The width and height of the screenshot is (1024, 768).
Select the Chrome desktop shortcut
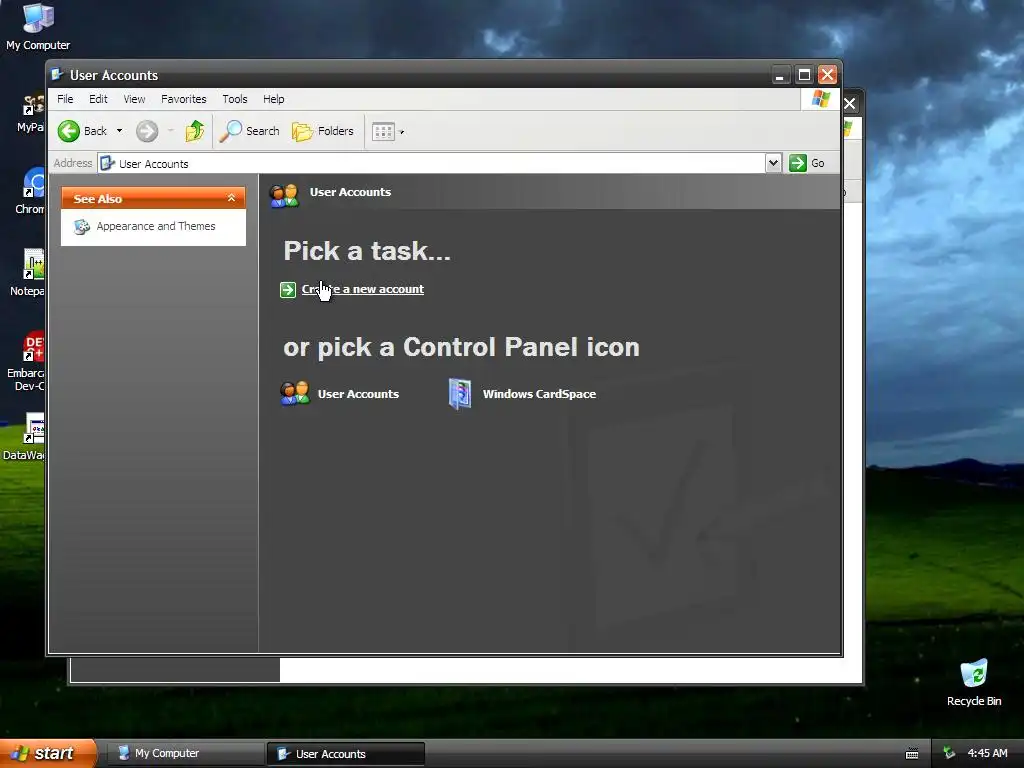point(30,191)
